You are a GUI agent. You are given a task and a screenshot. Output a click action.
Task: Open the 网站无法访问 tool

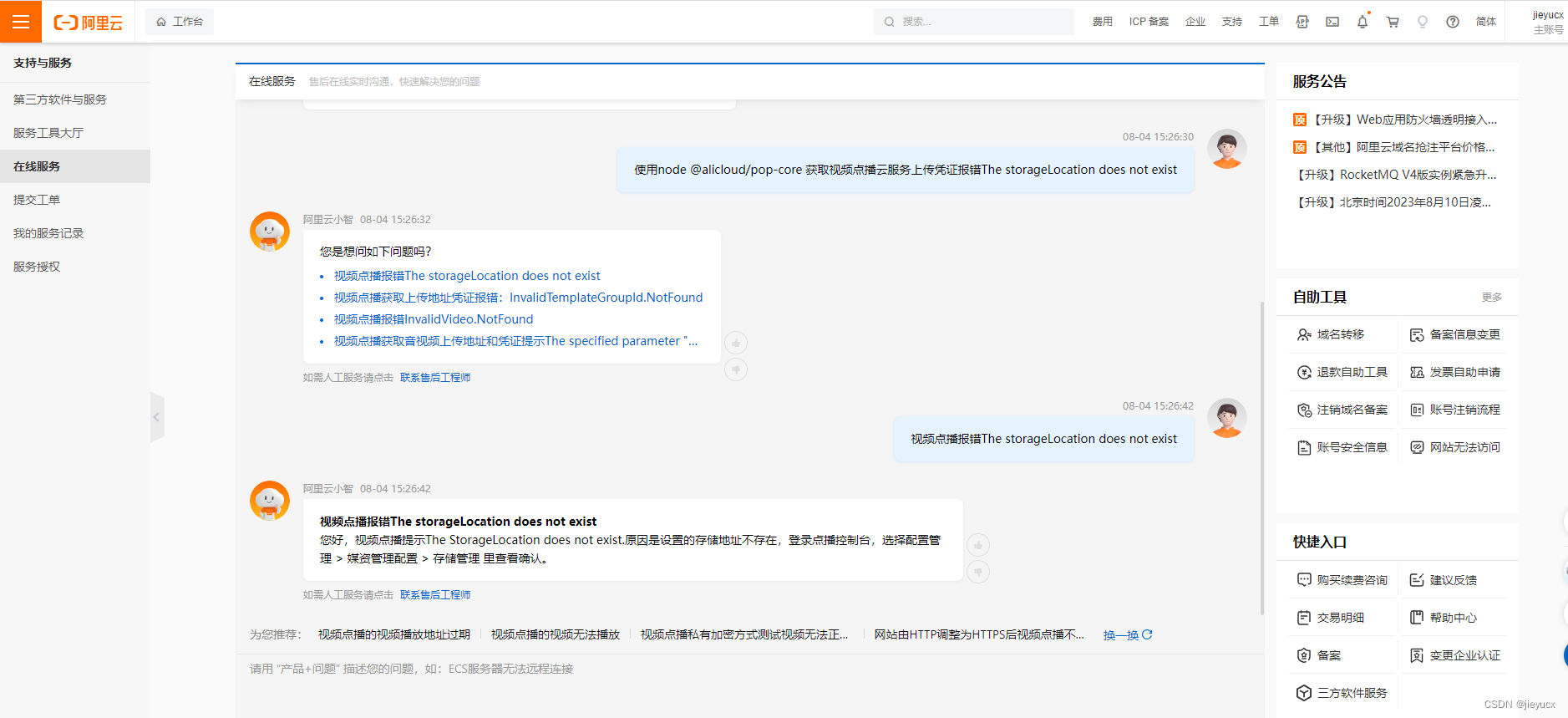pyautogui.click(x=1455, y=447)
